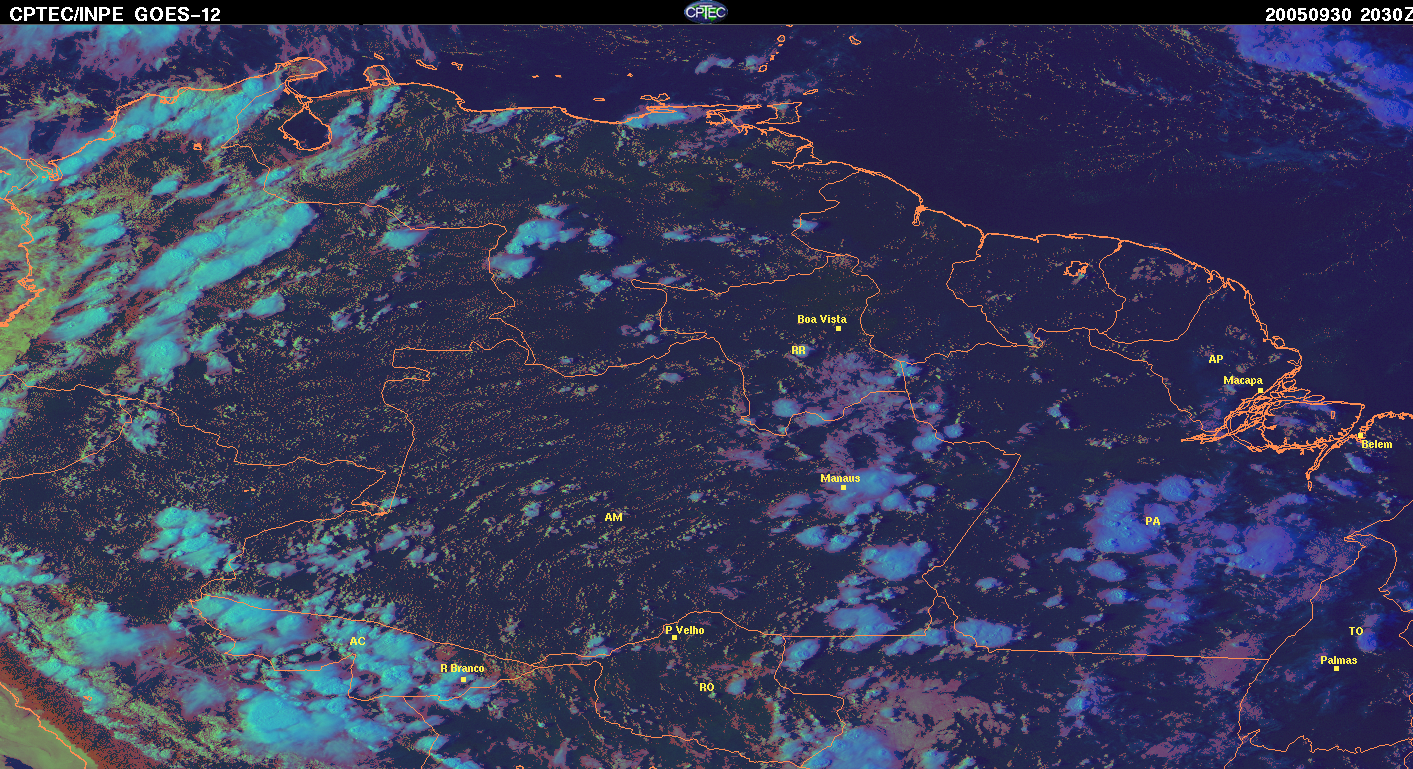Image resolution: width=1413 pixels, height=769 pixels.
Task: Click the yellow marker beside Macapa
Action: (1260, 390)
